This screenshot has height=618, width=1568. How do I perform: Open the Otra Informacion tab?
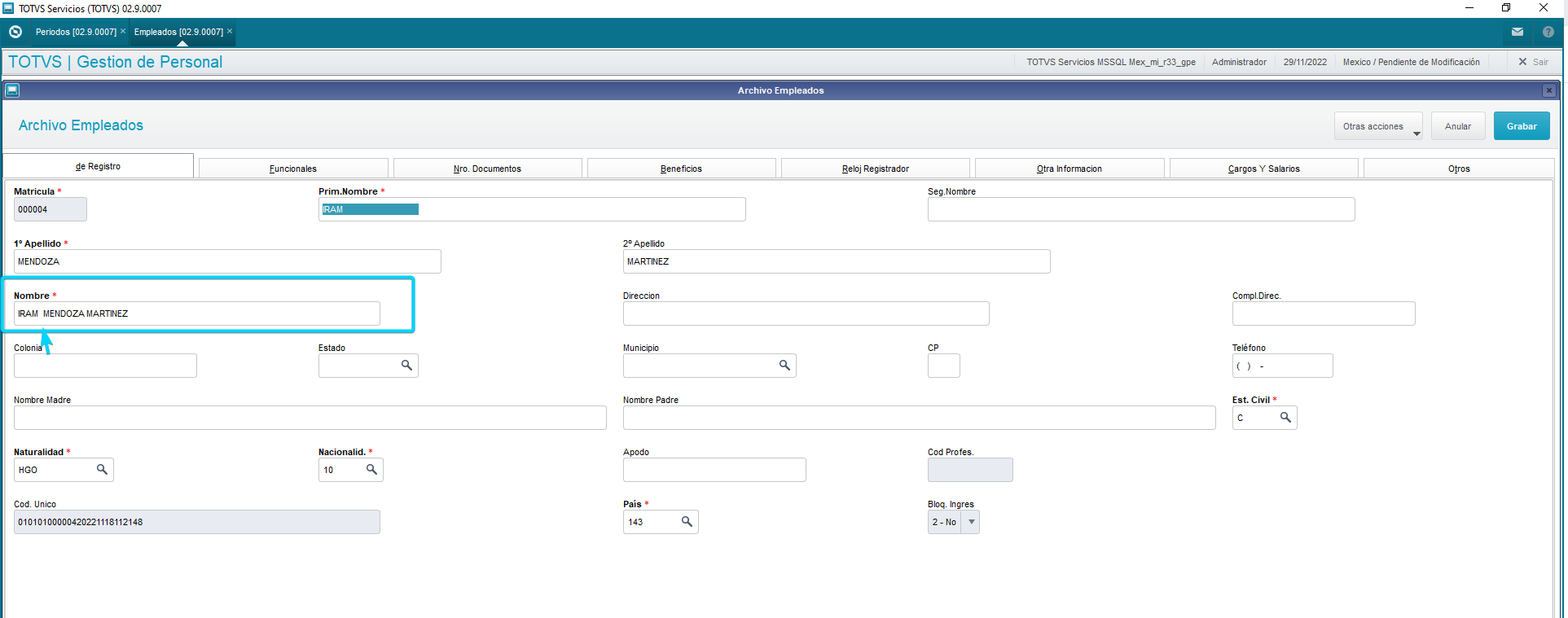(x=1069, y=169)
